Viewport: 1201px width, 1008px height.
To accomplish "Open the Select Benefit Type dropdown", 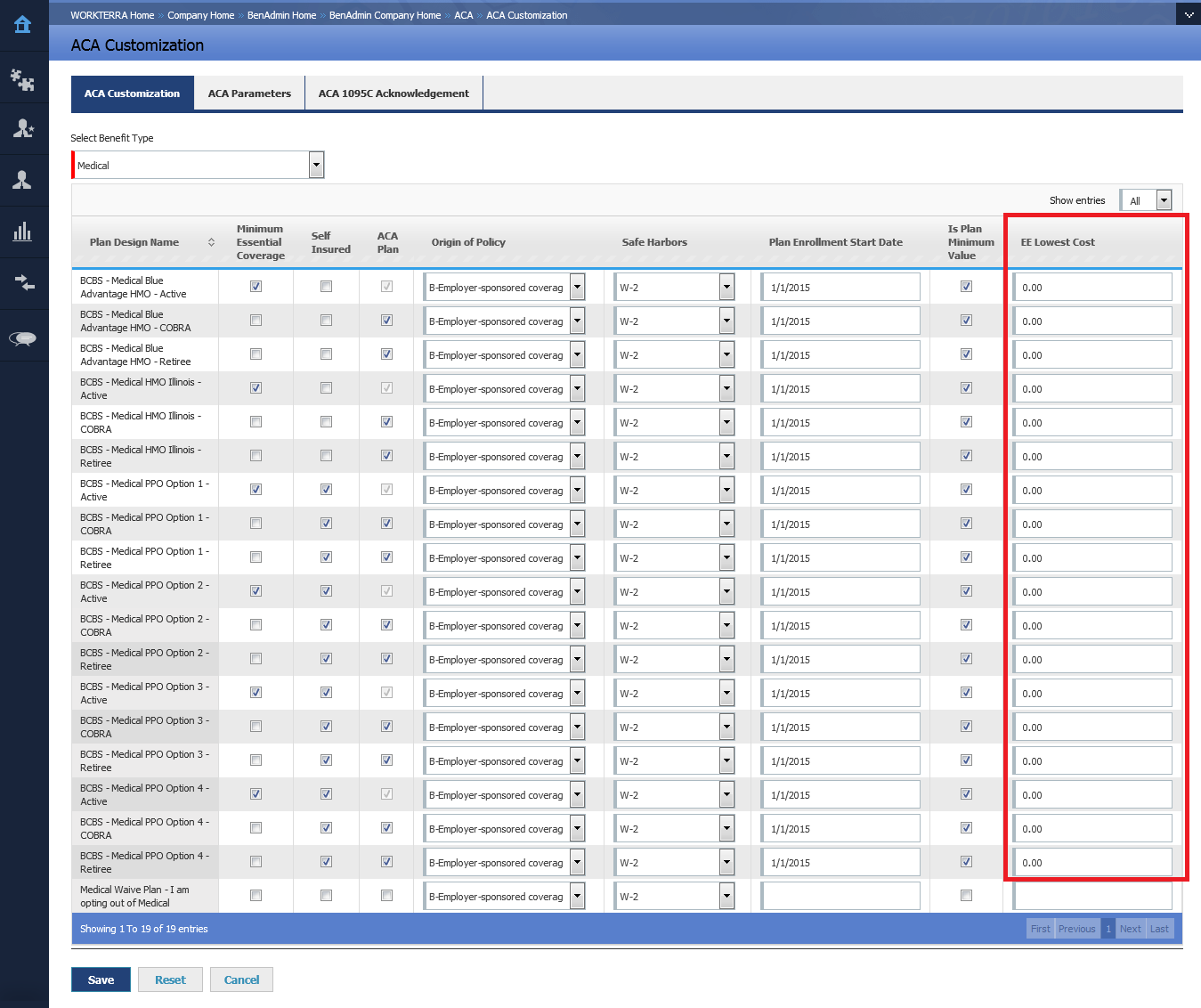I will click(x=316, y=165).
